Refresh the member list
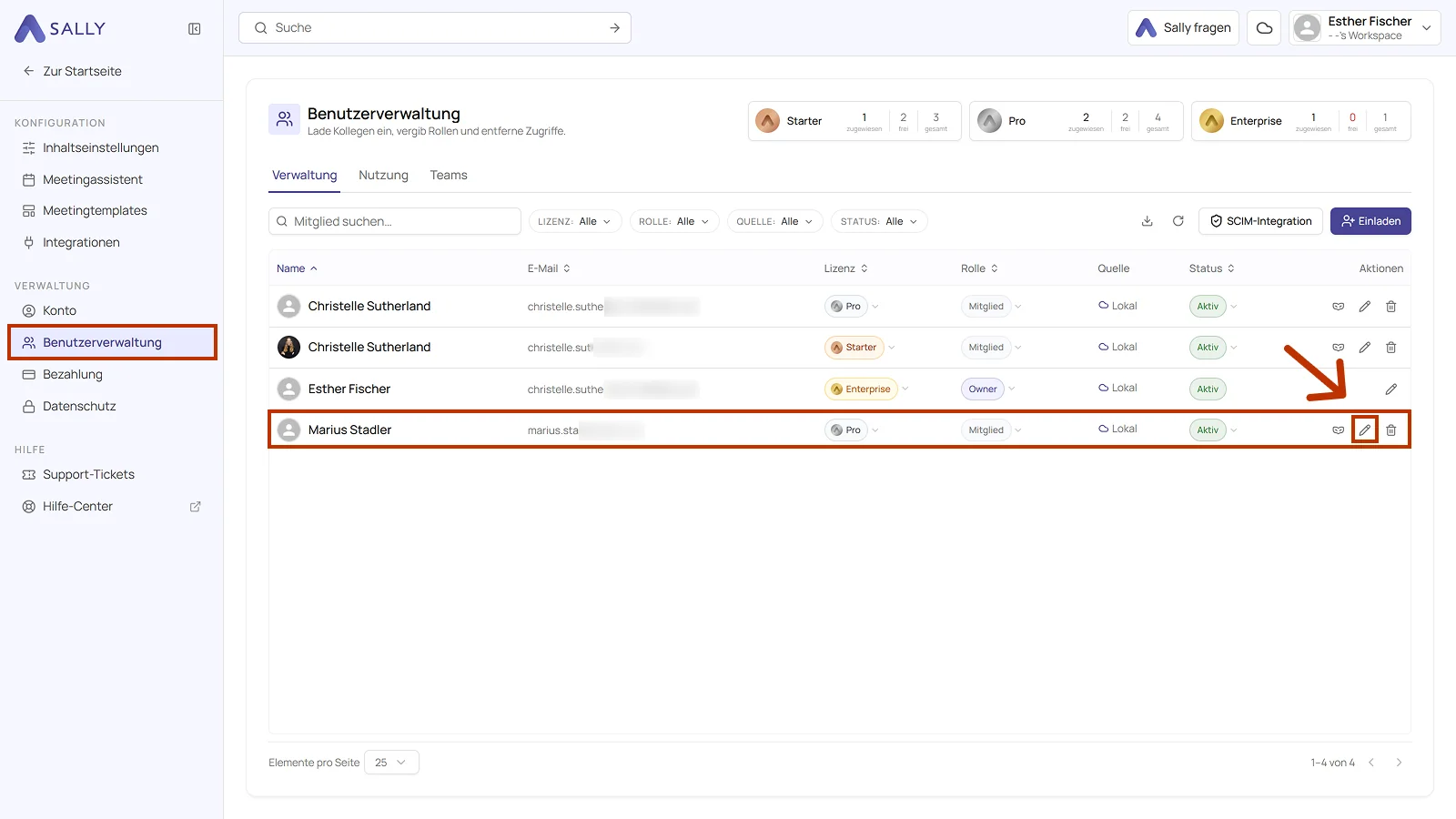 [1178, 221]
